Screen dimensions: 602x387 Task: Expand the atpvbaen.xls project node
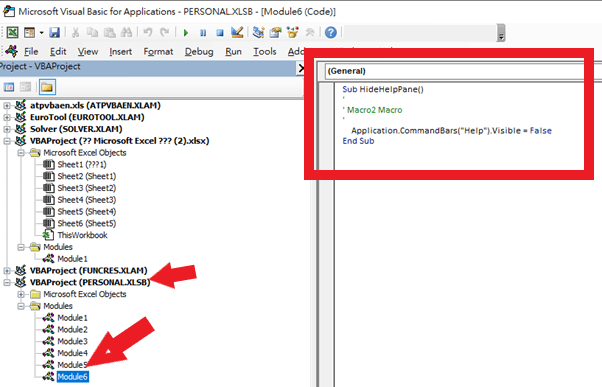coord(7,105)
